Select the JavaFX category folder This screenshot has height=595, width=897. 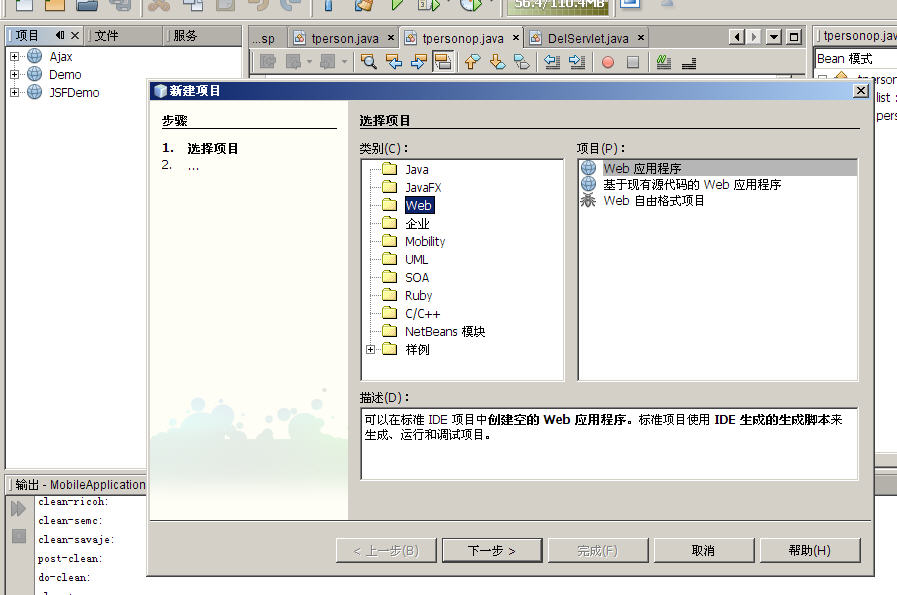[x=423, y=186]
